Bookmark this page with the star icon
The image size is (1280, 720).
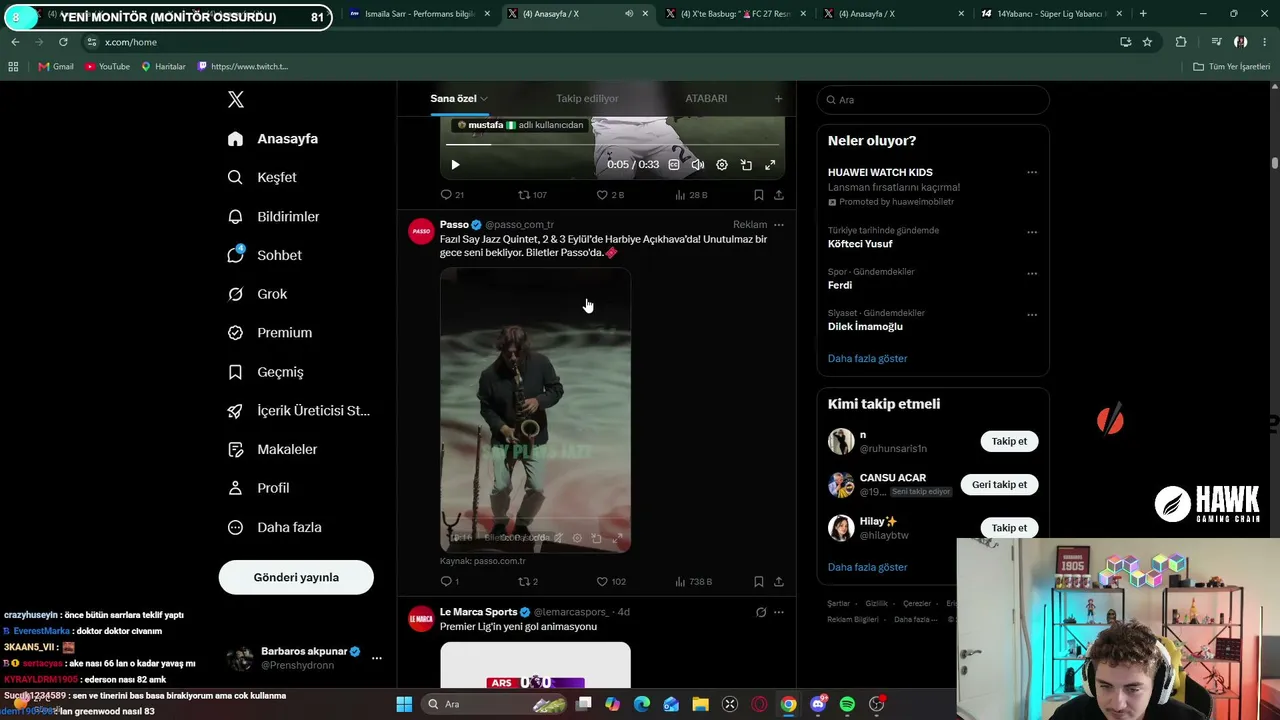tap(1147, 42)
